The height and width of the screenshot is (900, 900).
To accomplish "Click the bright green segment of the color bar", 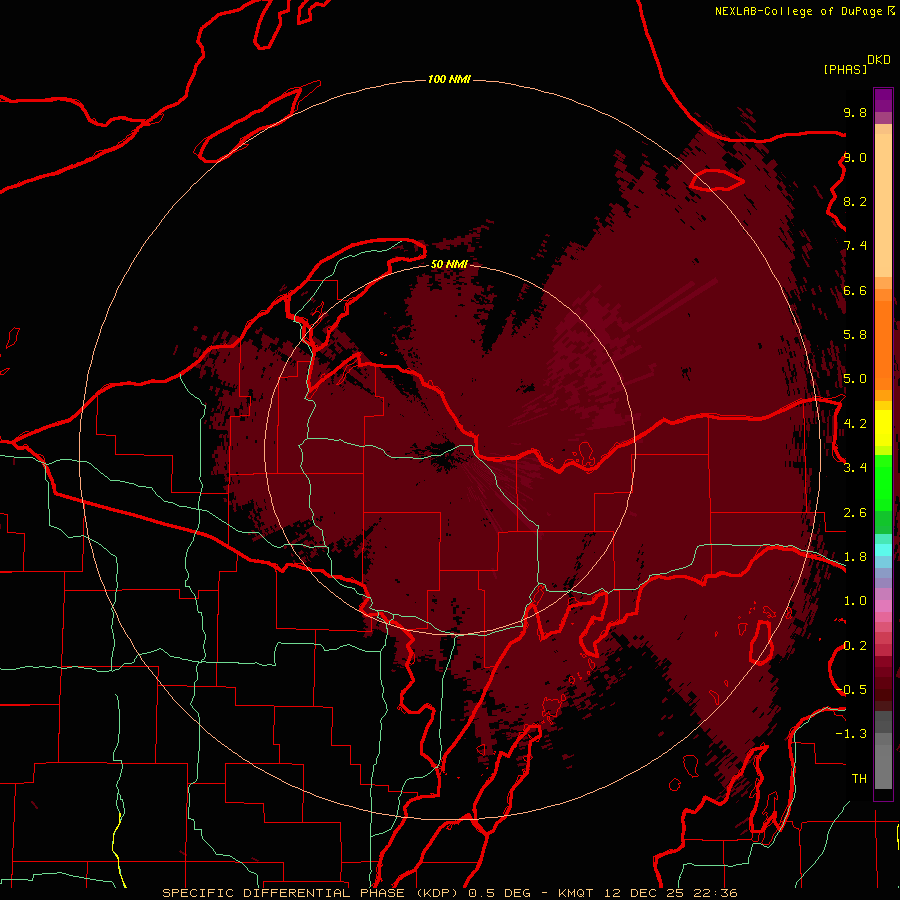I will point(883,483).
